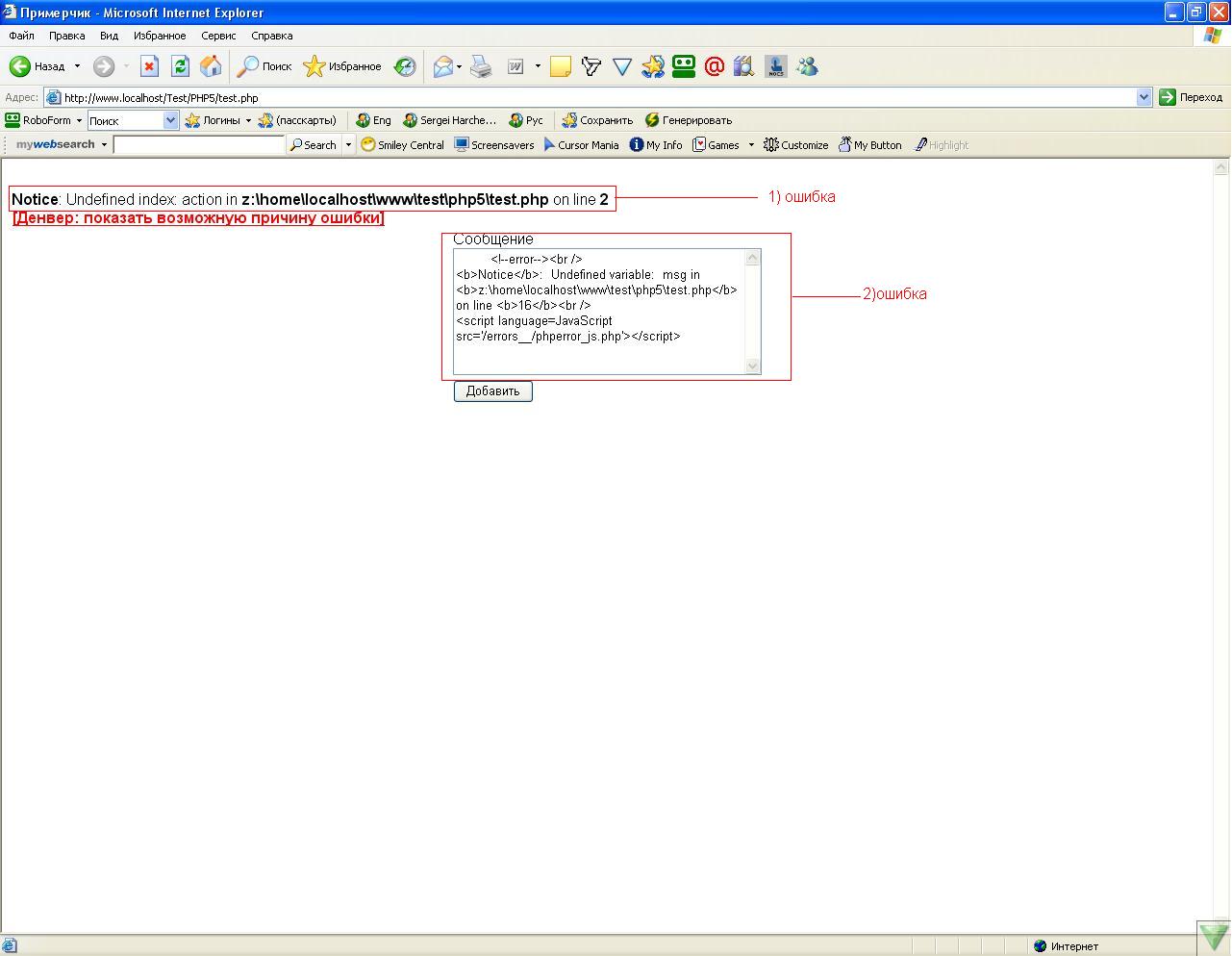Click inside the Сообщение textarea
Screen dimensions: 1232x956
point(600,312)
